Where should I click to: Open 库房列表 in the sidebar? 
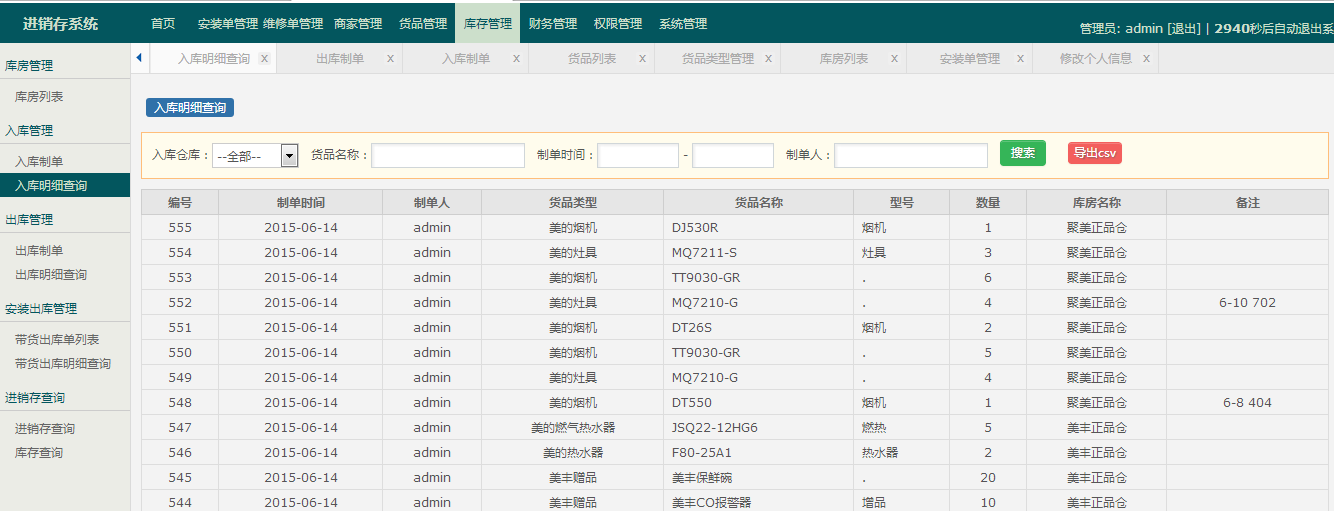pos(39,97)
